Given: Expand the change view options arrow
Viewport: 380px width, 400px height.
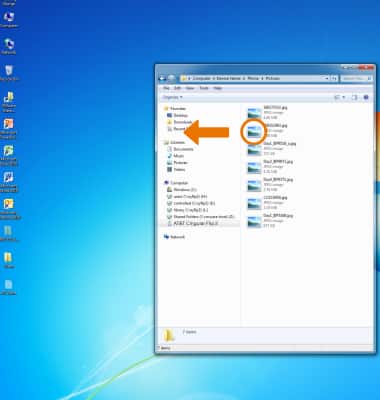Looking at the screenshot, I should coord(344,97).
